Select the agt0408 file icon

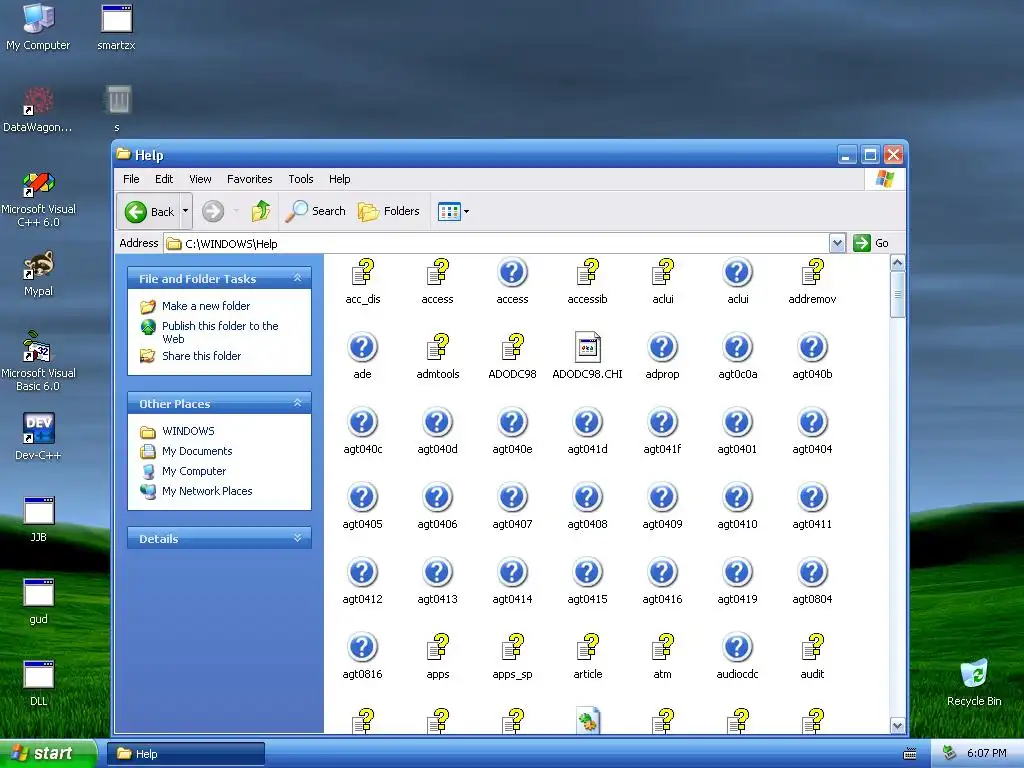click(x=587, y=498)
